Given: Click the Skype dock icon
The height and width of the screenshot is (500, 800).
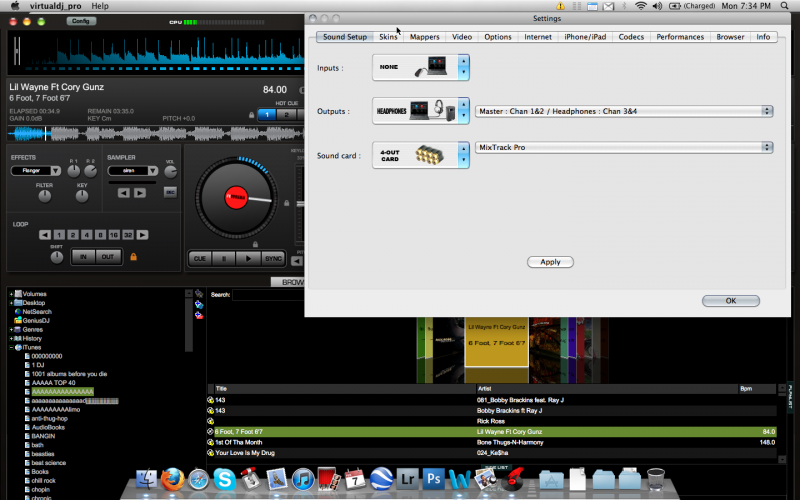Looking at the screenshot, I should coord(224,479).
